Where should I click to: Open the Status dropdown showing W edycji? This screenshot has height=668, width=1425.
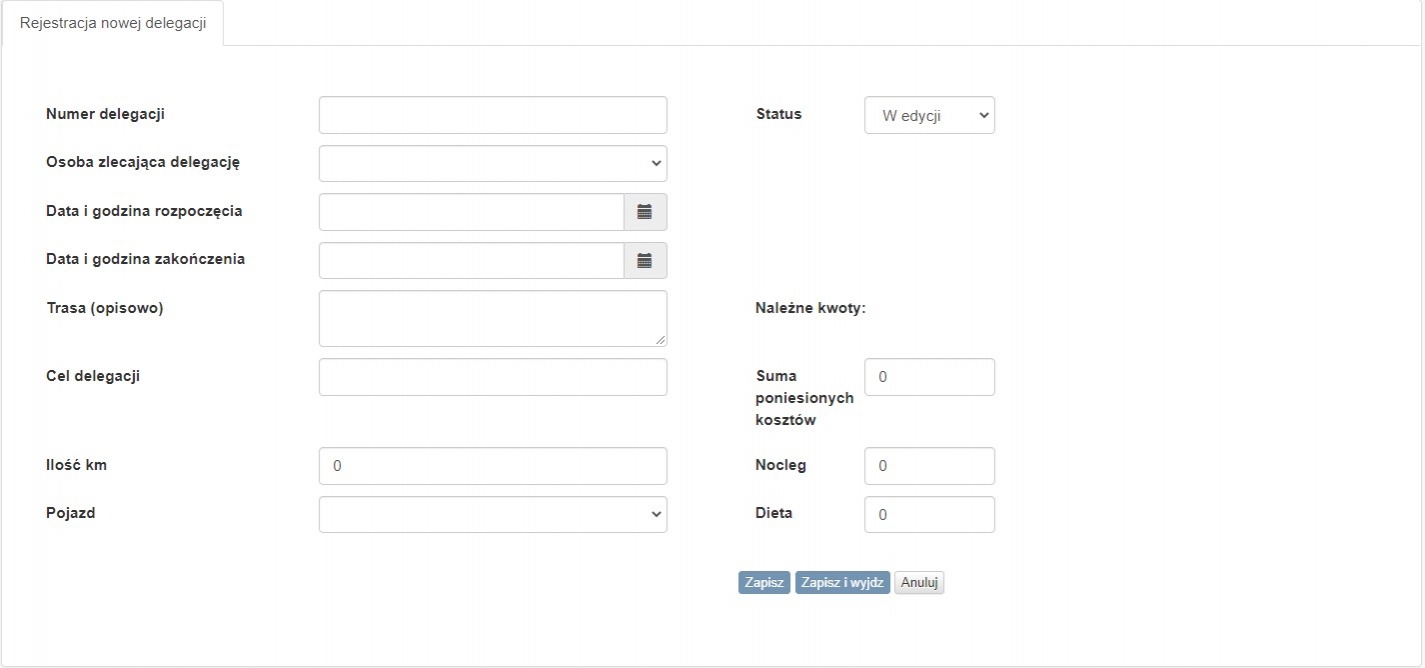(929, 115)
